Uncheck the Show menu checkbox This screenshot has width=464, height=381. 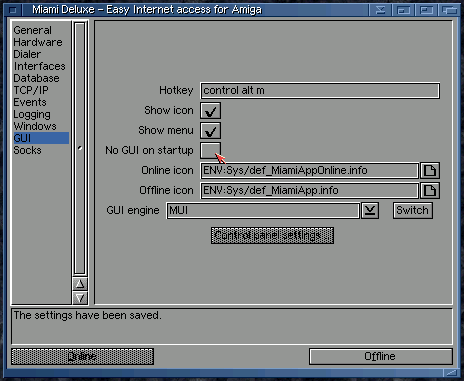coord(210,131)
